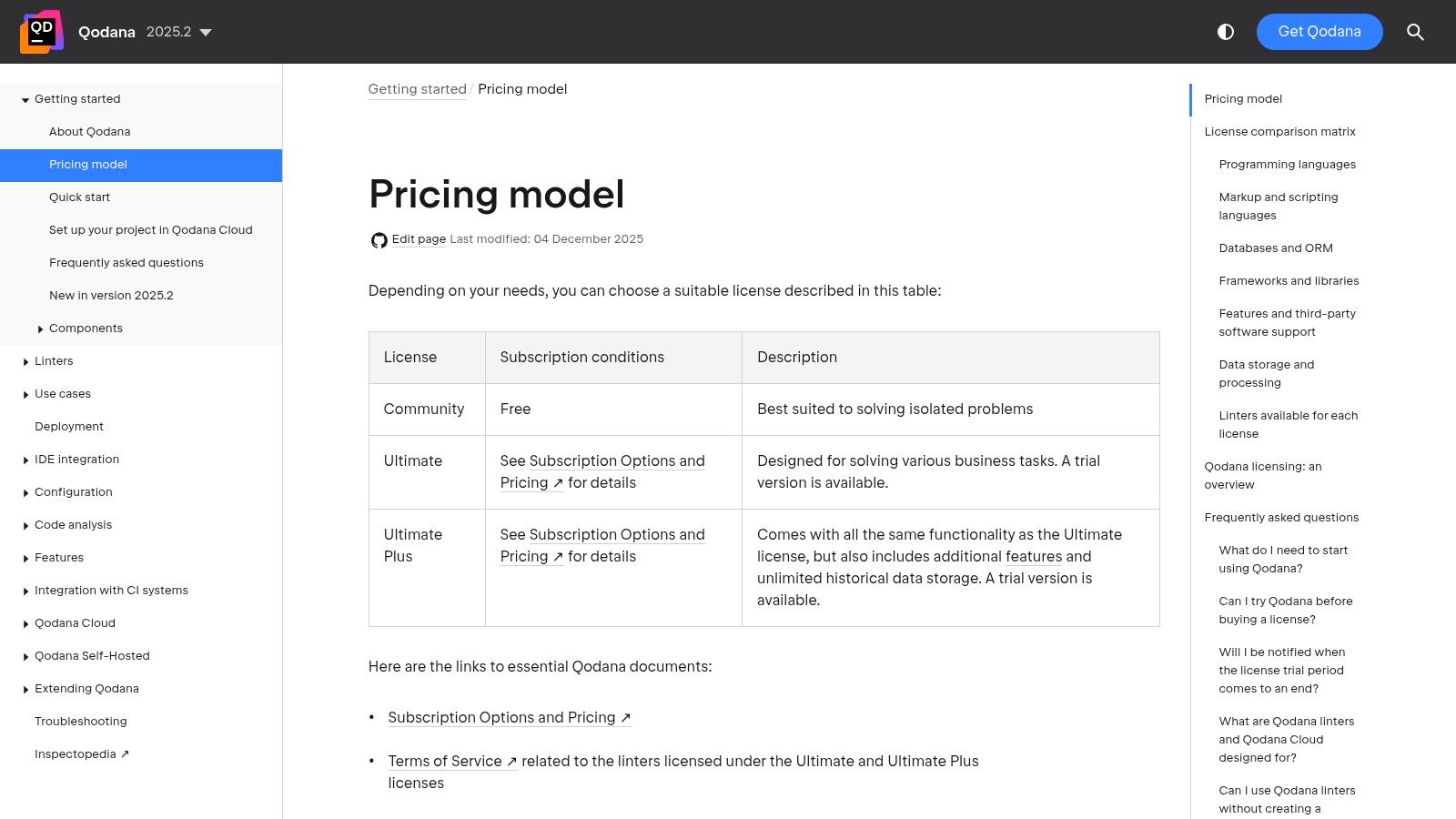This screenshot has height=819, width=1456.
Task: Expand the Linters section arrow
Action: point(25,362)
